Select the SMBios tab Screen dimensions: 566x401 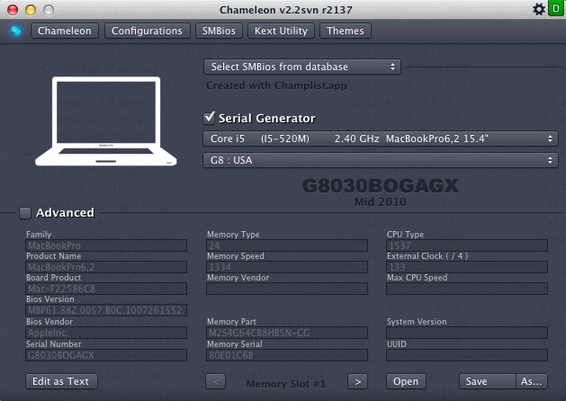[219, 31]
